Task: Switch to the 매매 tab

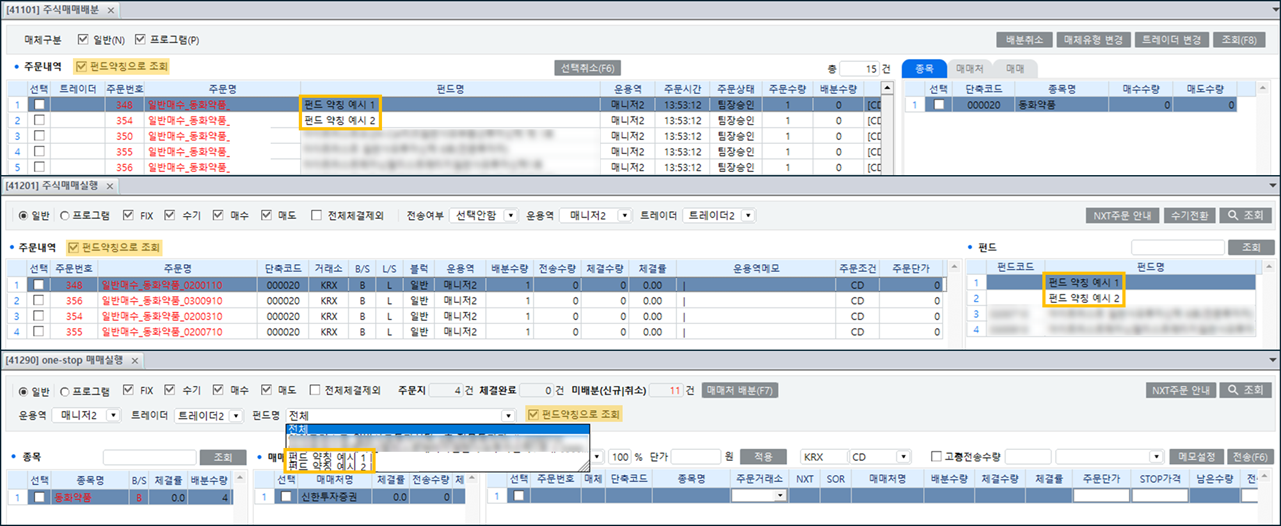Action: [x=1014, y=68]
